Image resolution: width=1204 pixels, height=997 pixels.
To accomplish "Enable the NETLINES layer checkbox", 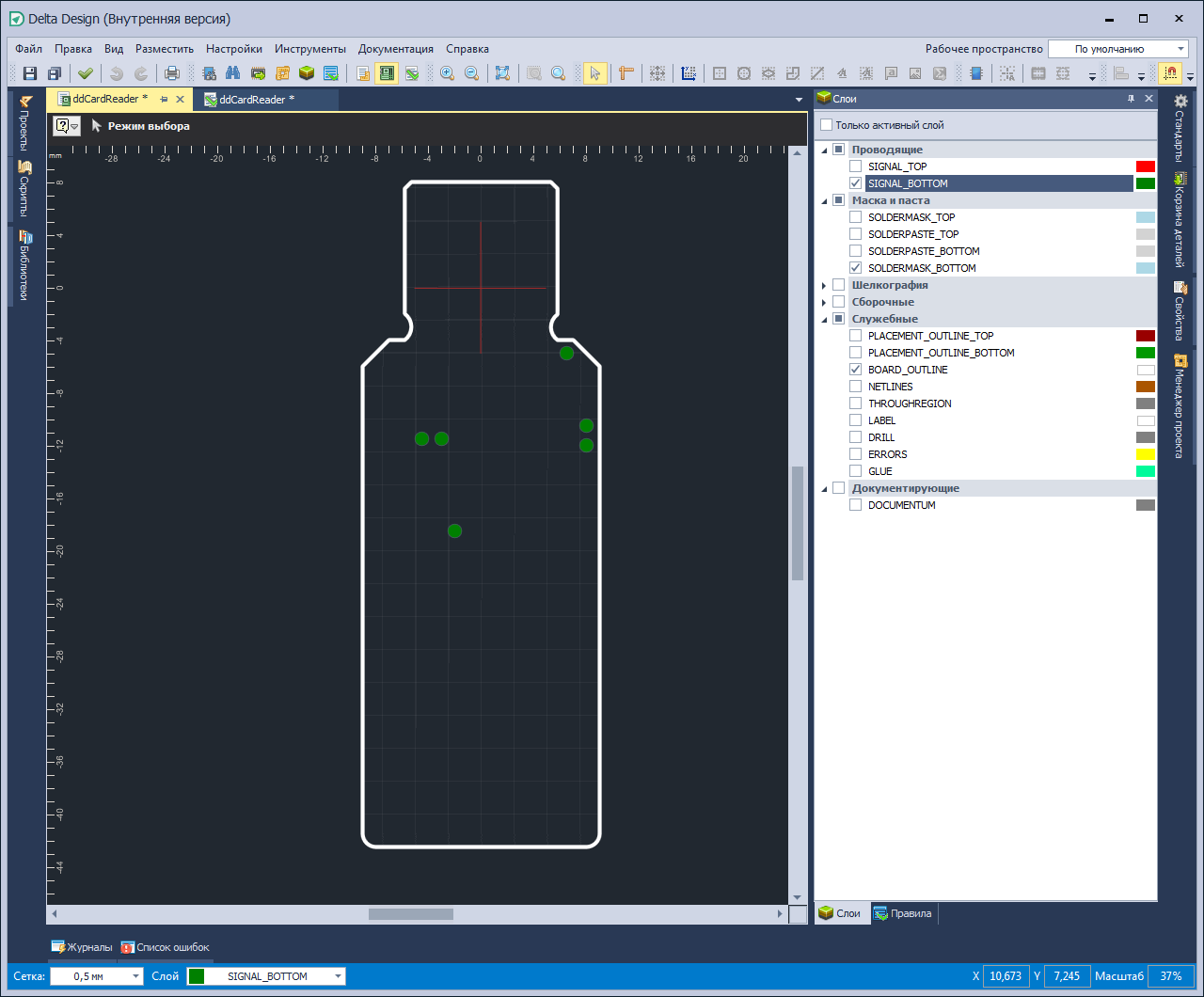I will tap(855, 387).
